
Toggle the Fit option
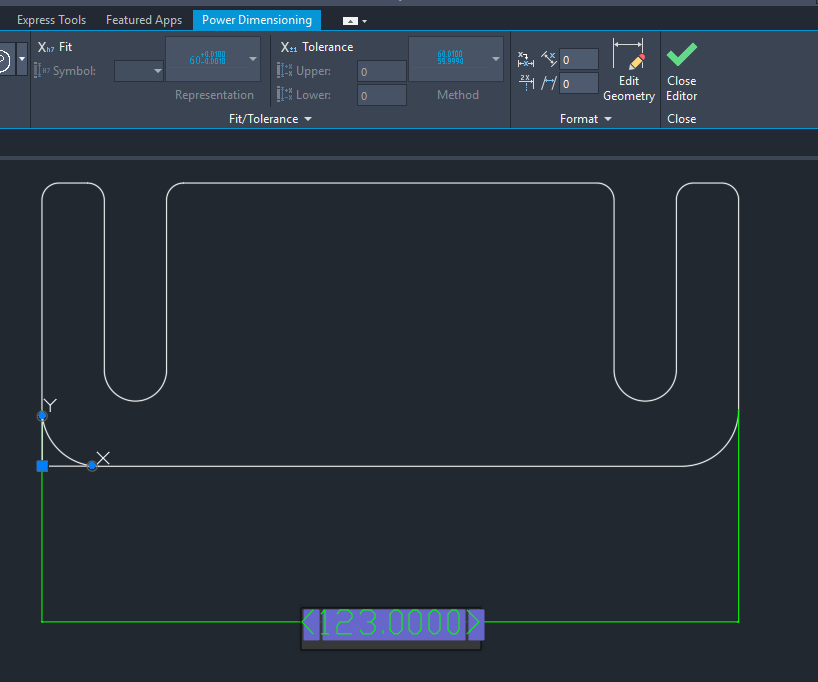55,47
